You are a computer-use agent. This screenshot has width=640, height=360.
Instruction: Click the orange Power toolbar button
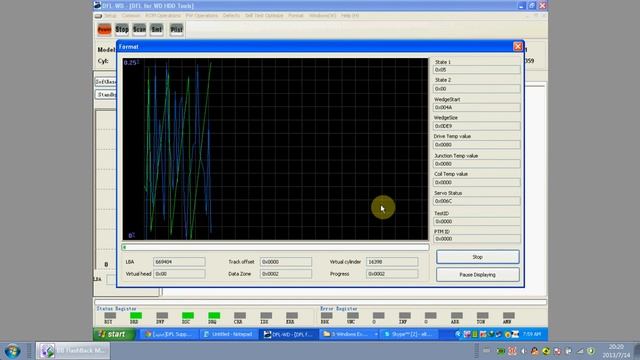[x=104, y=29]
